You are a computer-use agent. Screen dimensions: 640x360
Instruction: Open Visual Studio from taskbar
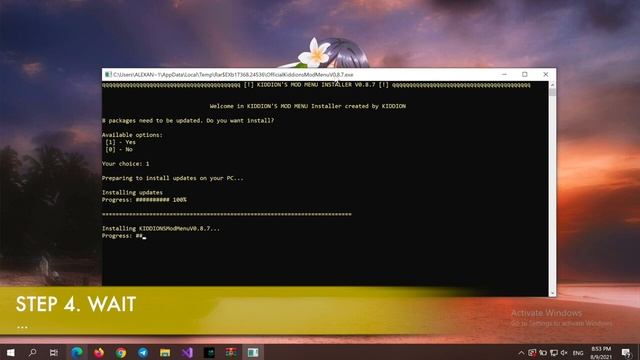point(187,352)
